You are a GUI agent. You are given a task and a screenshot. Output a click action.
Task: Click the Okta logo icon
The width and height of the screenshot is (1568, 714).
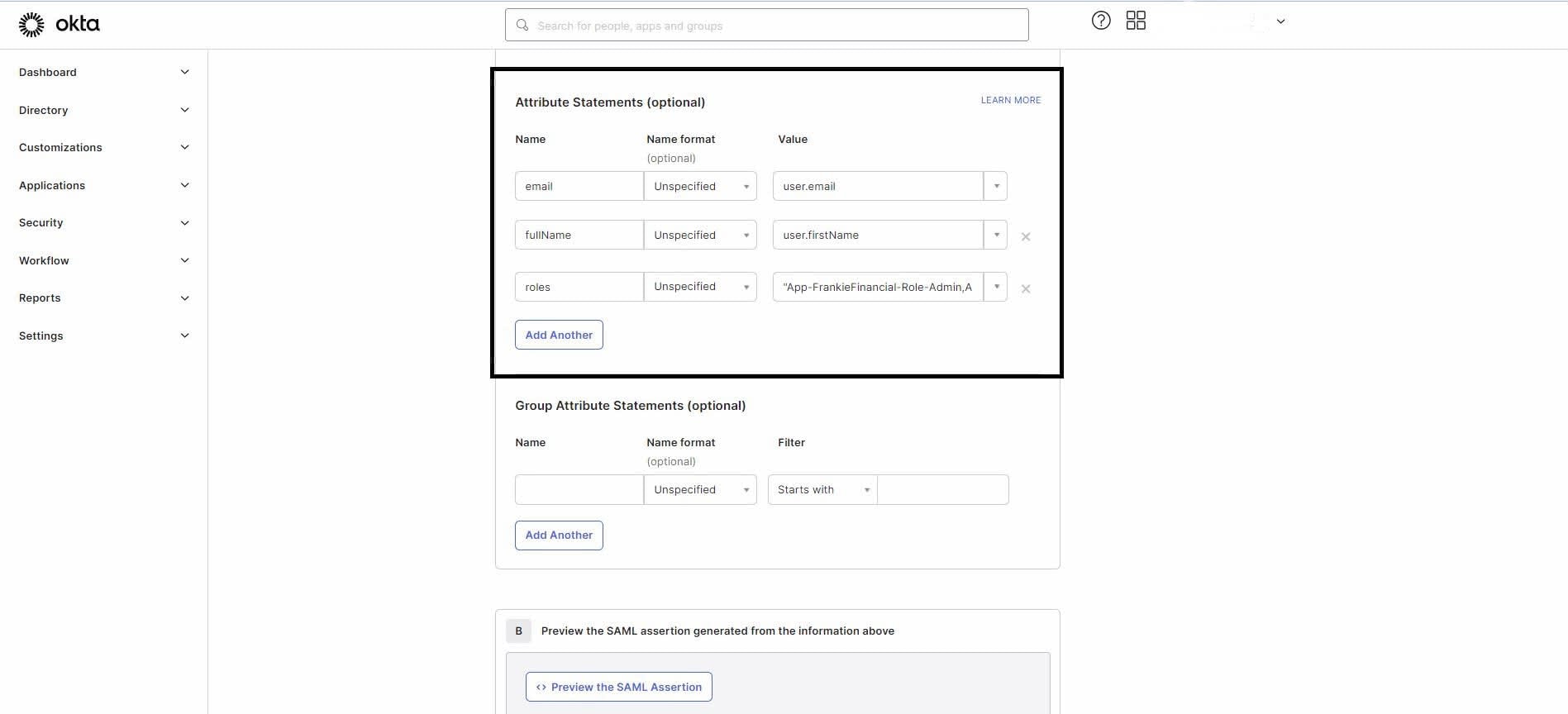[x=31, y=25]
